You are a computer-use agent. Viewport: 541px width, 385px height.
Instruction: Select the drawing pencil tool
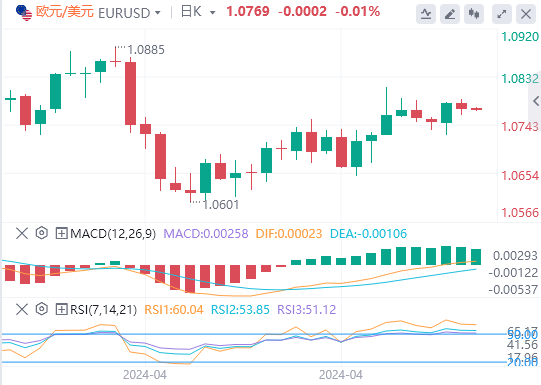pyautogui.click(x=450, y=14)
